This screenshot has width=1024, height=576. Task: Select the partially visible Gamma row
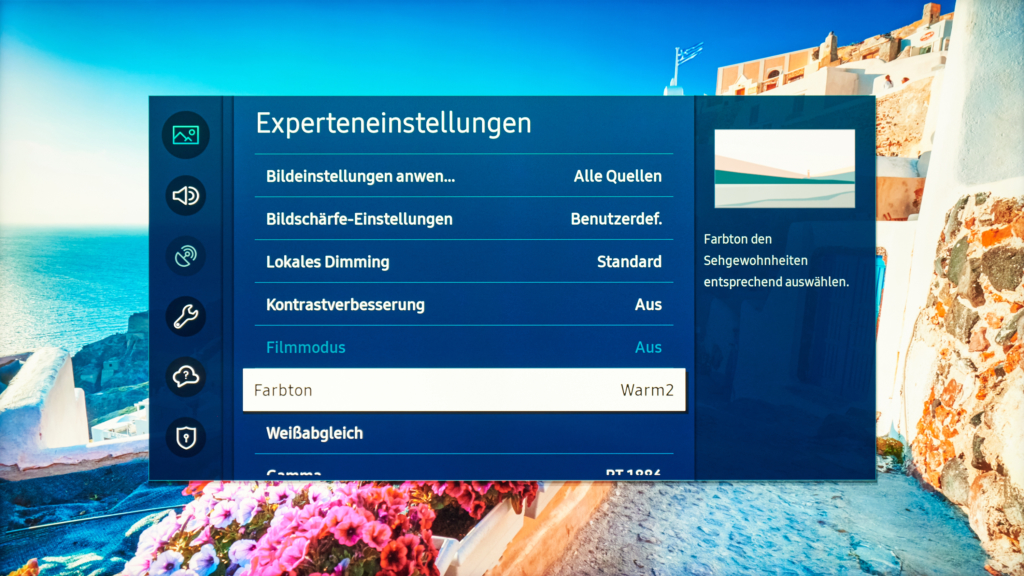click(462, 472)
